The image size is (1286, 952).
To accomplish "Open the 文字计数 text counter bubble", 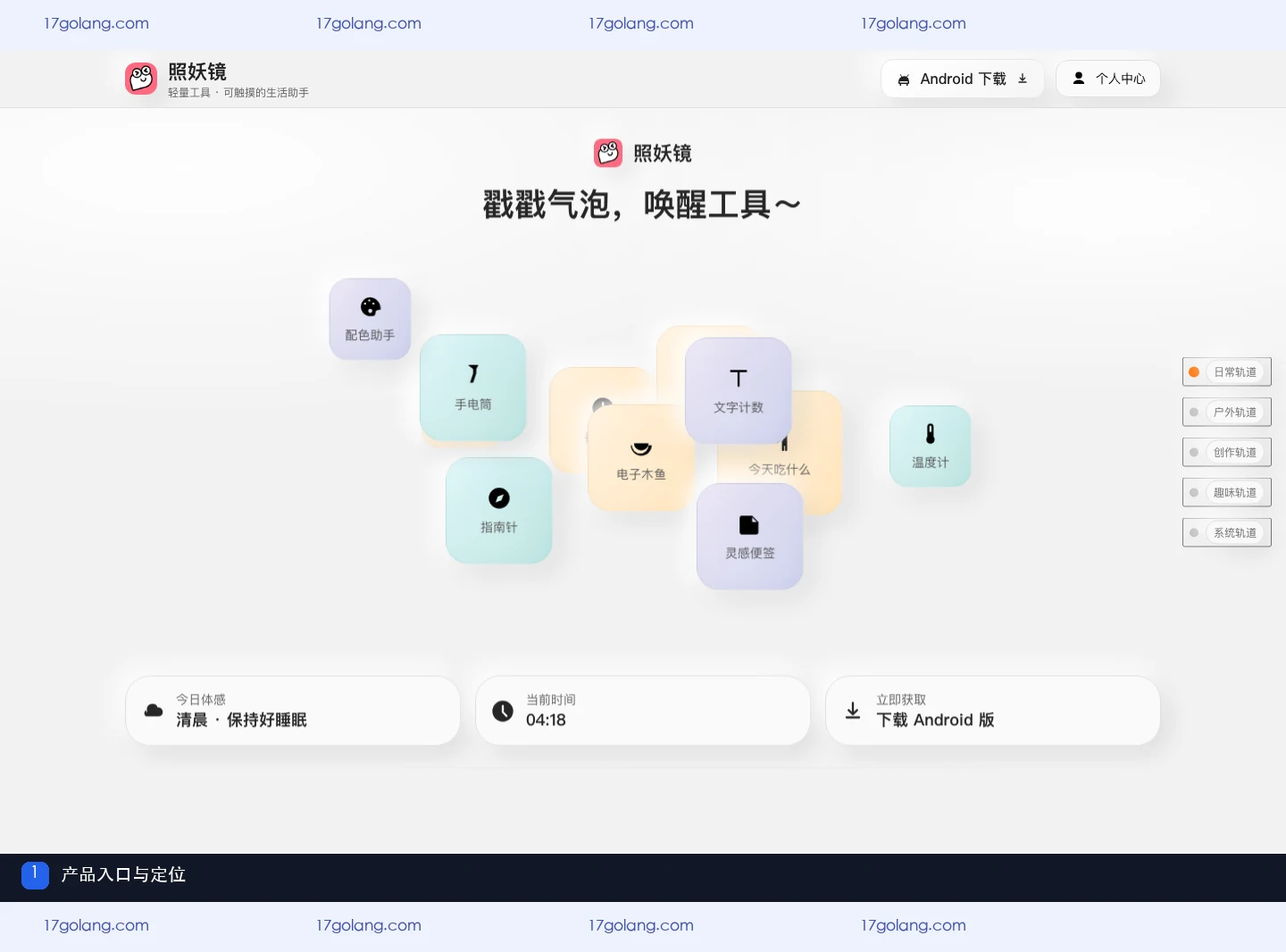I will pos(738,391).
